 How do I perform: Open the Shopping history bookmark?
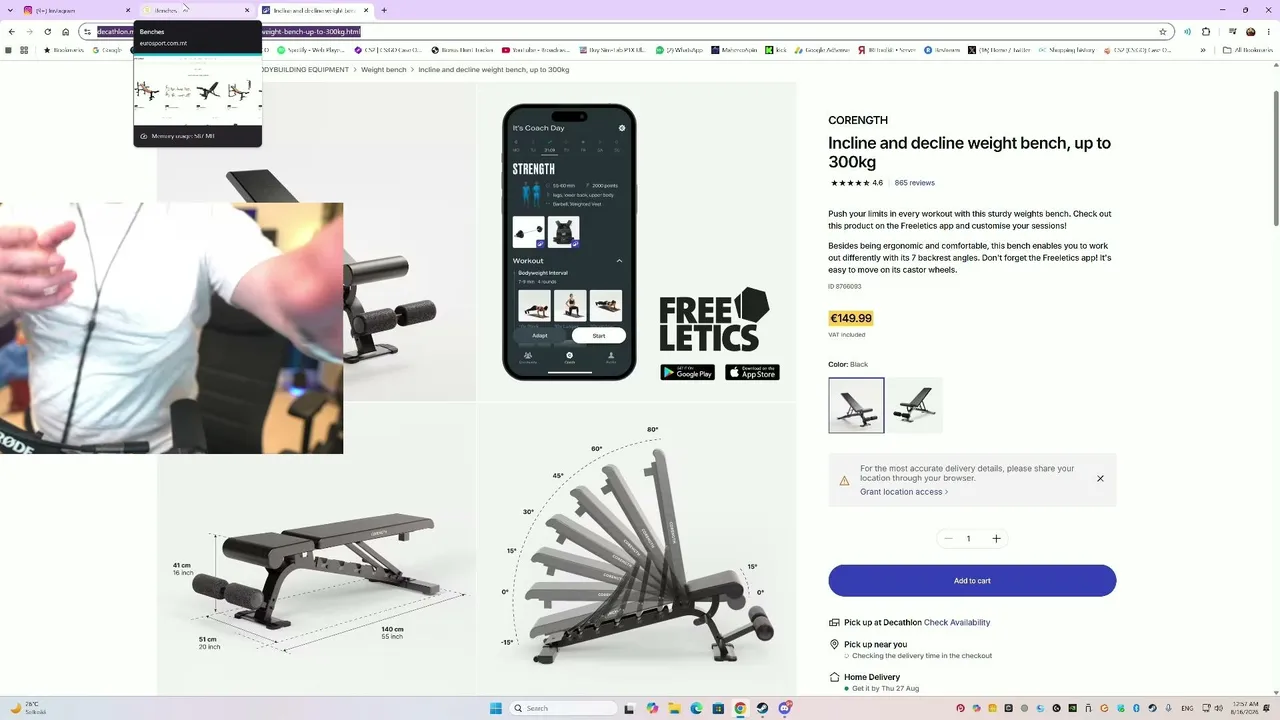[x=1066, y=49]
